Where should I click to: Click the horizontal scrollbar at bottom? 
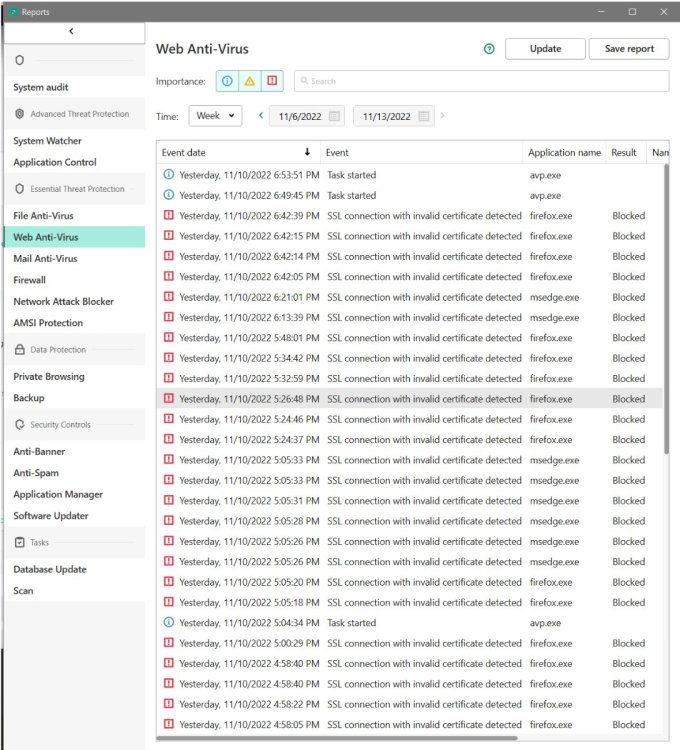pos(337,738)
